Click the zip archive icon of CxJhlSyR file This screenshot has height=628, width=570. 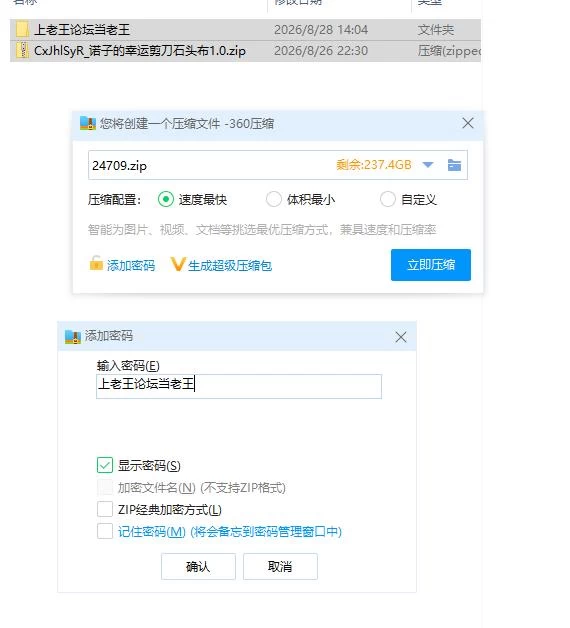[22, 51]
